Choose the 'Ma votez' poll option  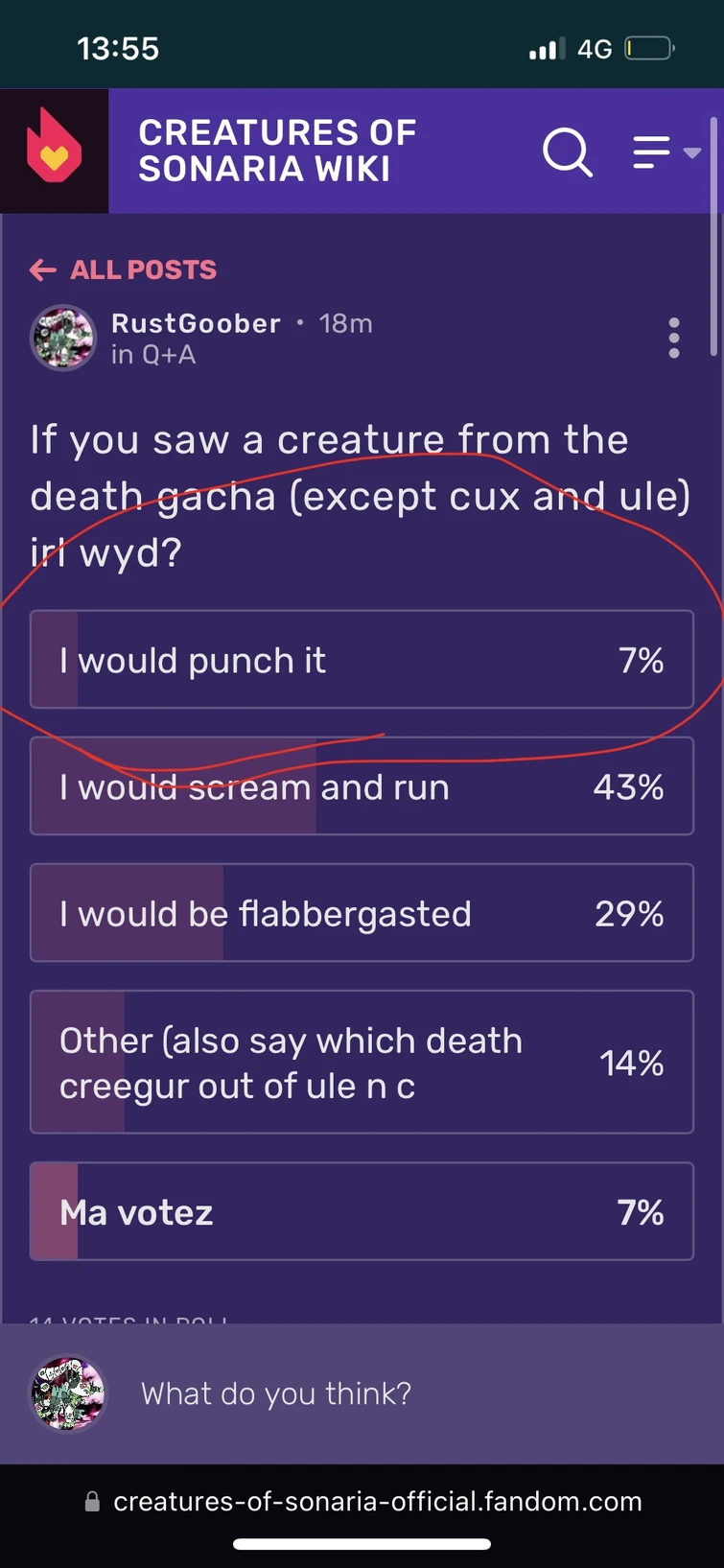tap(362, 1211)
